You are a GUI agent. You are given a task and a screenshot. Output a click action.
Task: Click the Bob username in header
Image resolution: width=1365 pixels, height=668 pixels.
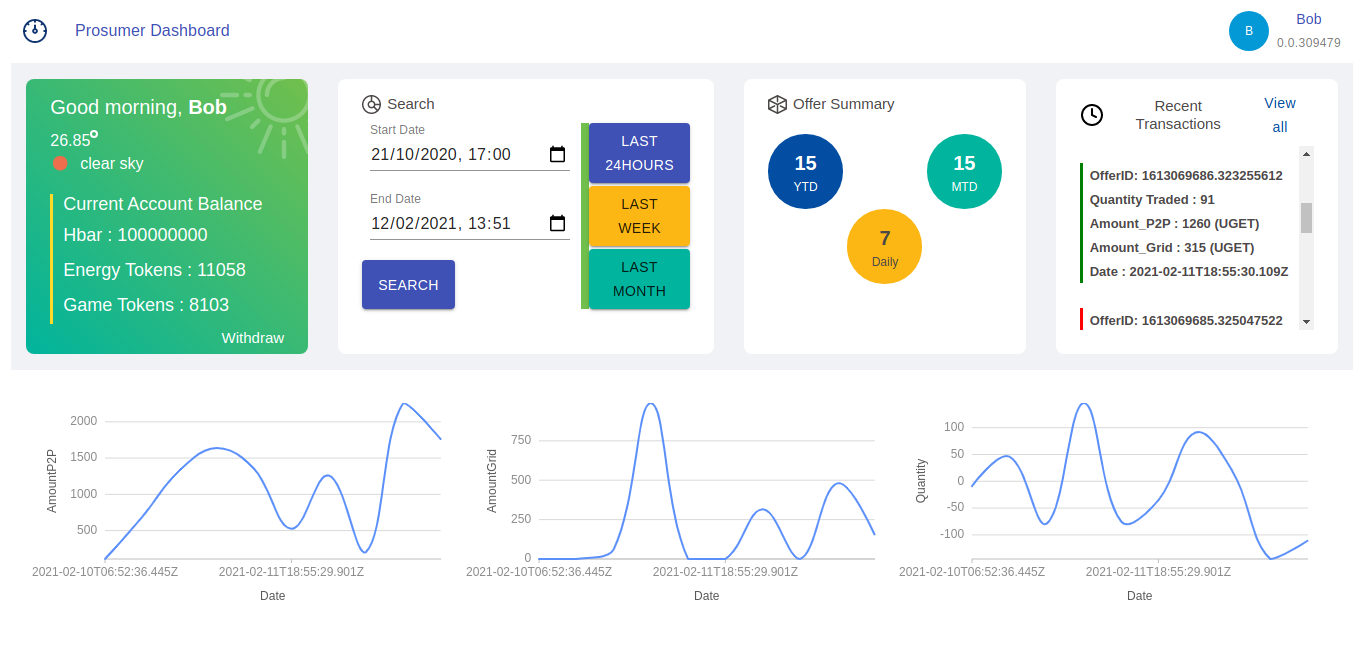[x=1309, y=19]
